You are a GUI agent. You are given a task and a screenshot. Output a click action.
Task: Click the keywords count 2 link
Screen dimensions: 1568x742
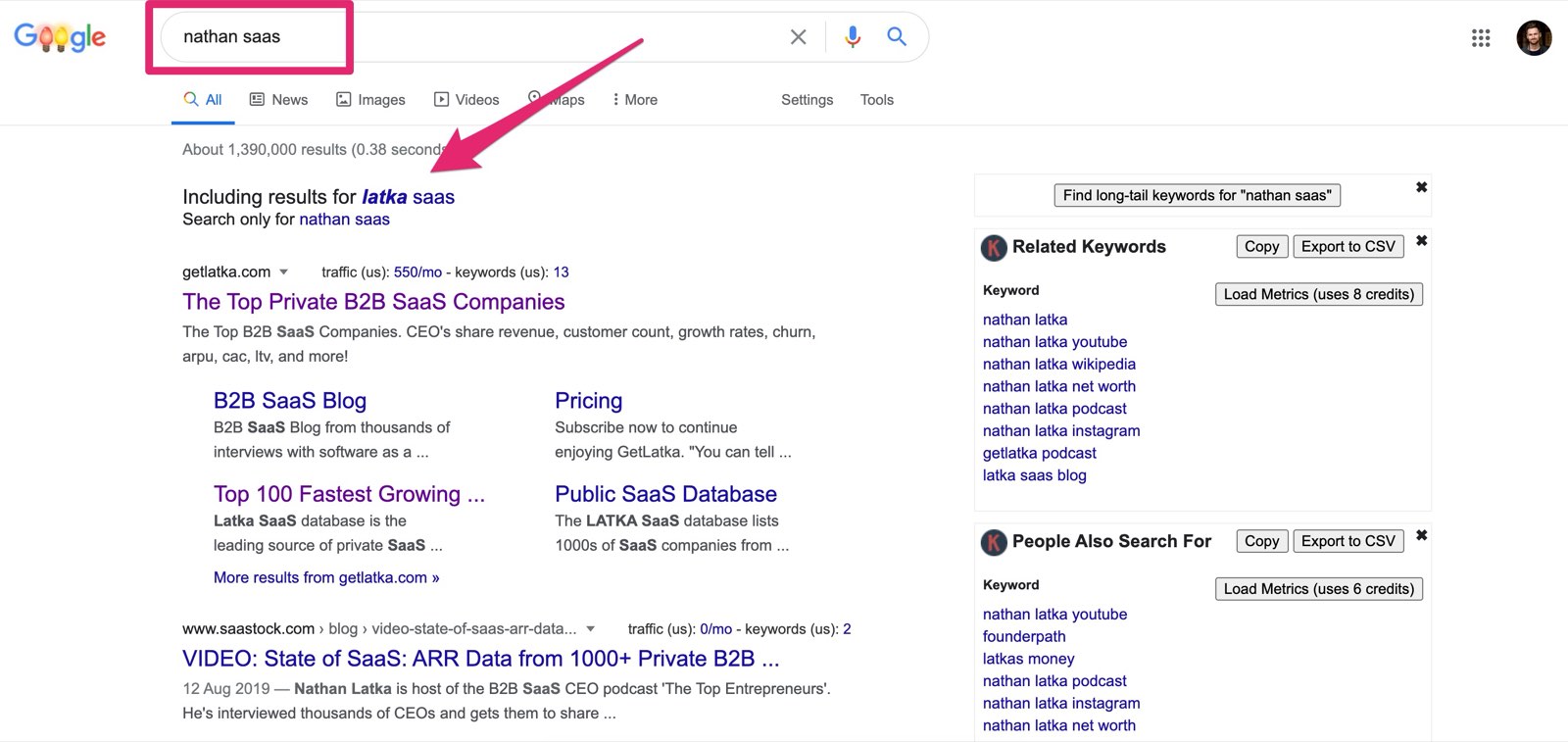click(847, 629)
